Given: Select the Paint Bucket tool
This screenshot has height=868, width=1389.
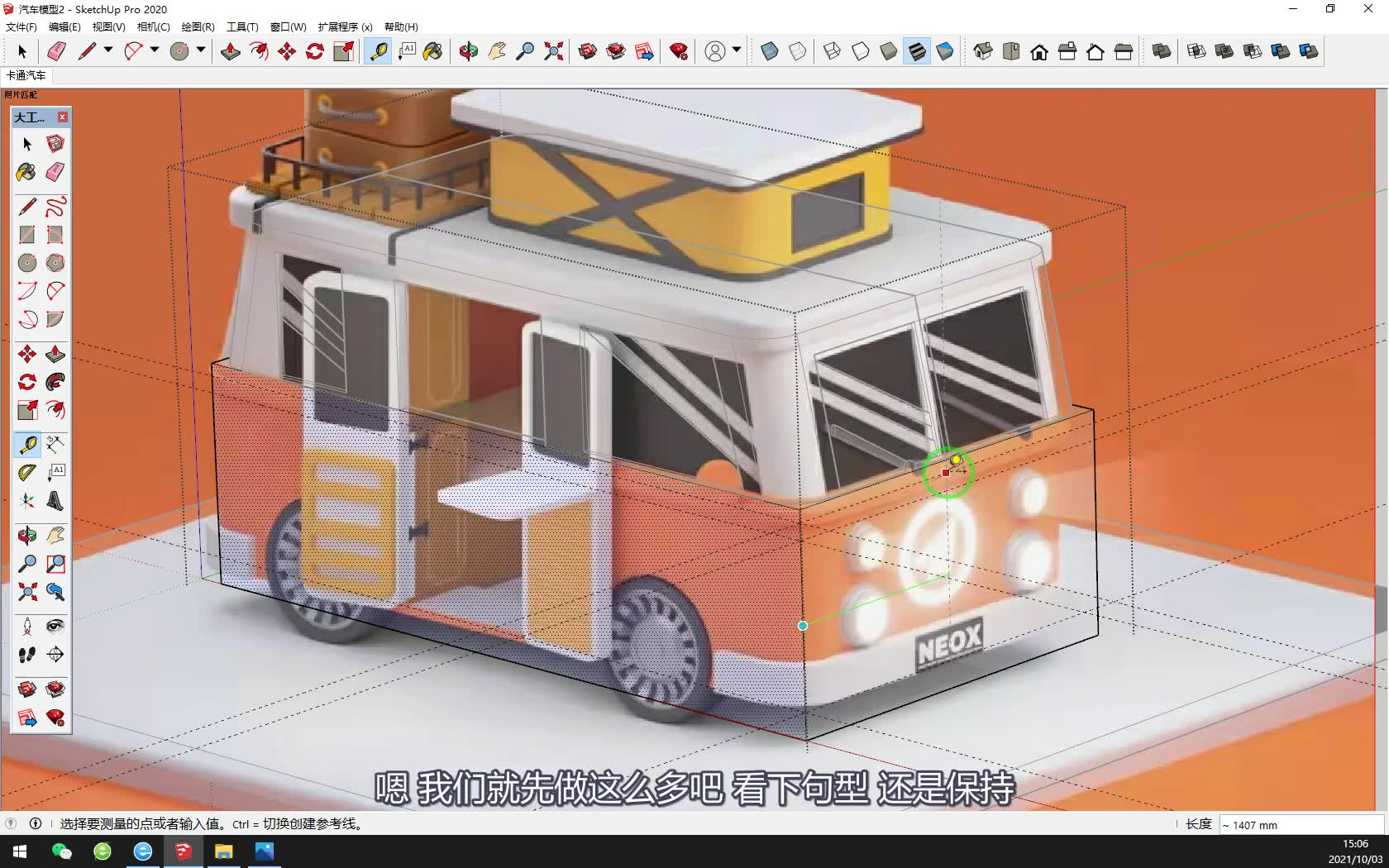Looking at the screenshot, I should (432, 51).
